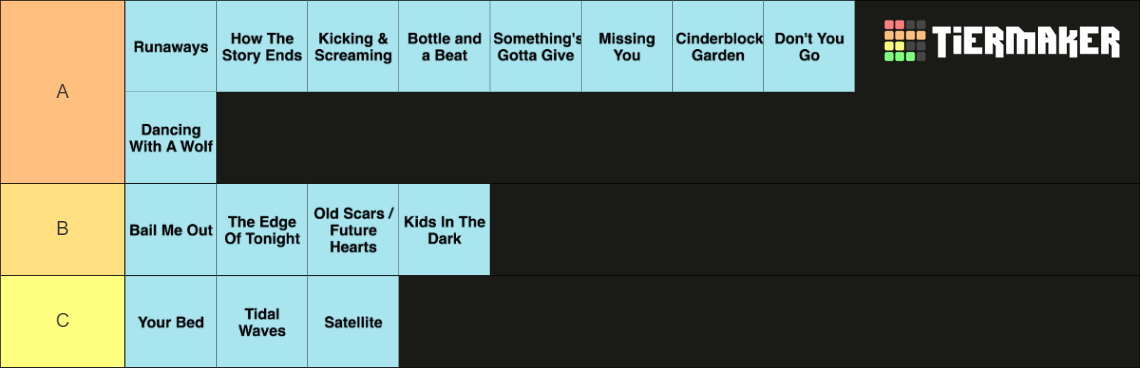This screenshot has height=368, width=1140.
Task: Select the Dancing With A Wolf tile
Action: [171, 137]
